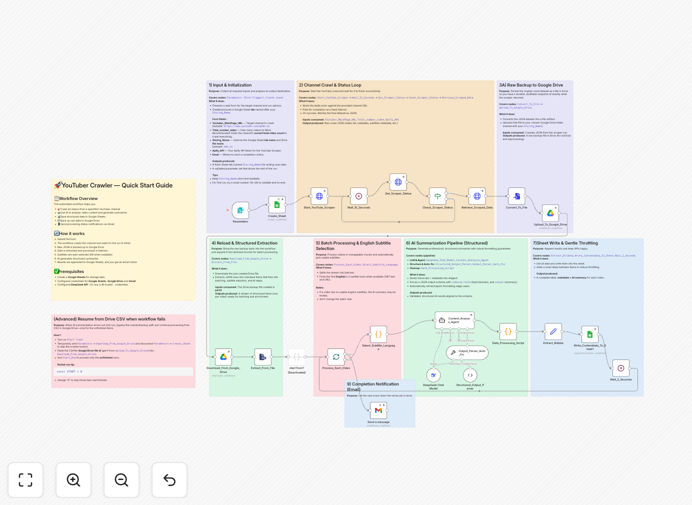Viewport: 692px width, 505px height.
Task: Click the Reload & Structured Extraction title
Action: pyautogui.click(x=244, y=243)
